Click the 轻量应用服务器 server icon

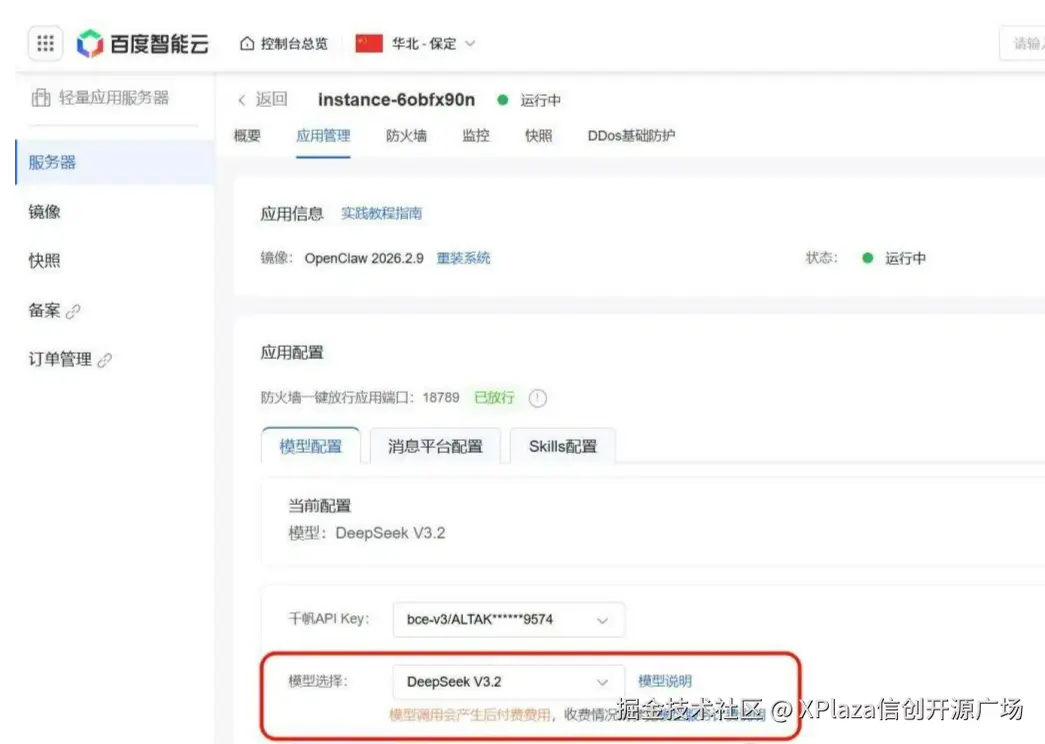[41, 98]
